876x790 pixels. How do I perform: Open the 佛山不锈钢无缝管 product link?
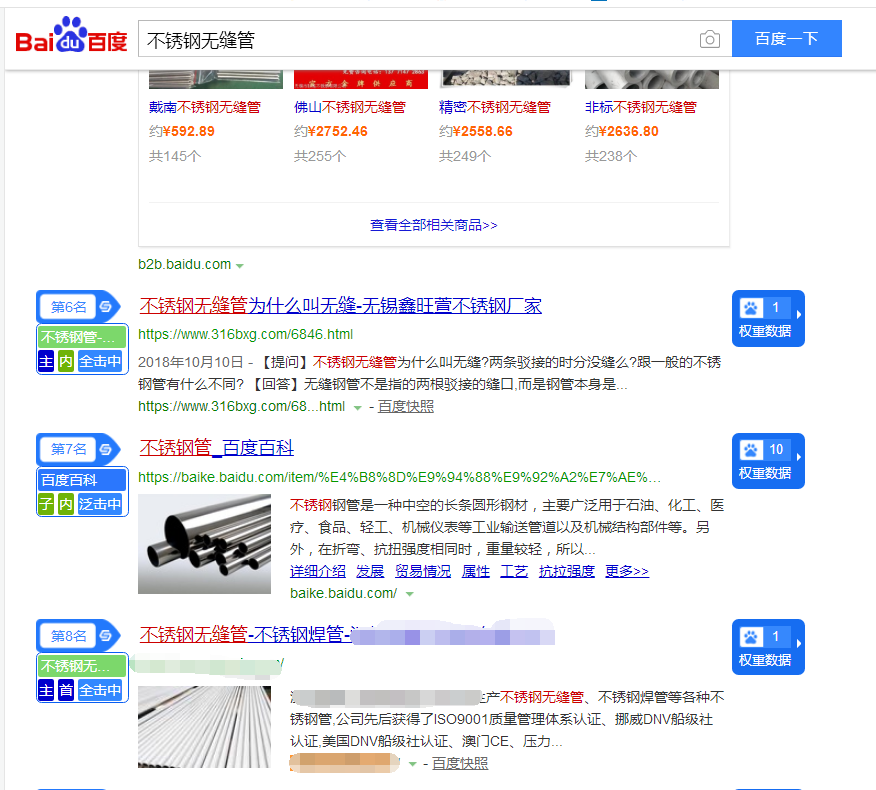point(350,107)
